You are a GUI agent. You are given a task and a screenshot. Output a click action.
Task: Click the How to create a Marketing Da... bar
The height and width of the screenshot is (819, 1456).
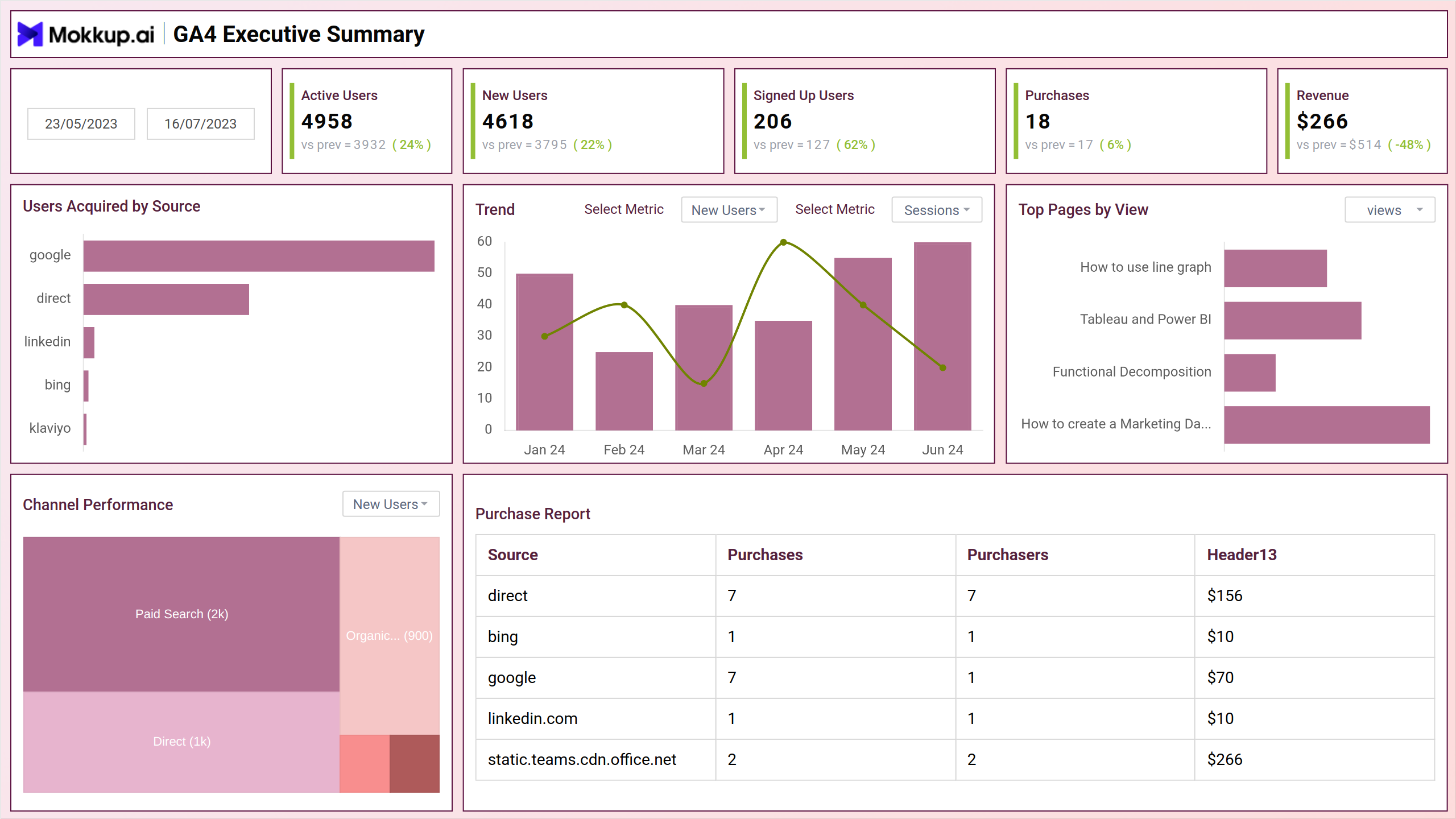(x=1327, y=425)
